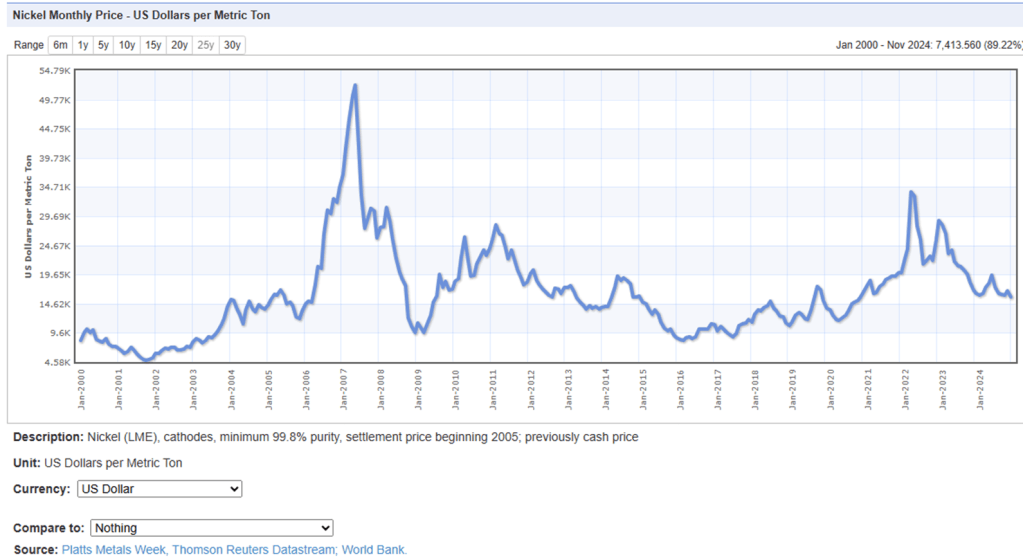
Task: Click the 15y range button
Action: [x=153, y=45]
